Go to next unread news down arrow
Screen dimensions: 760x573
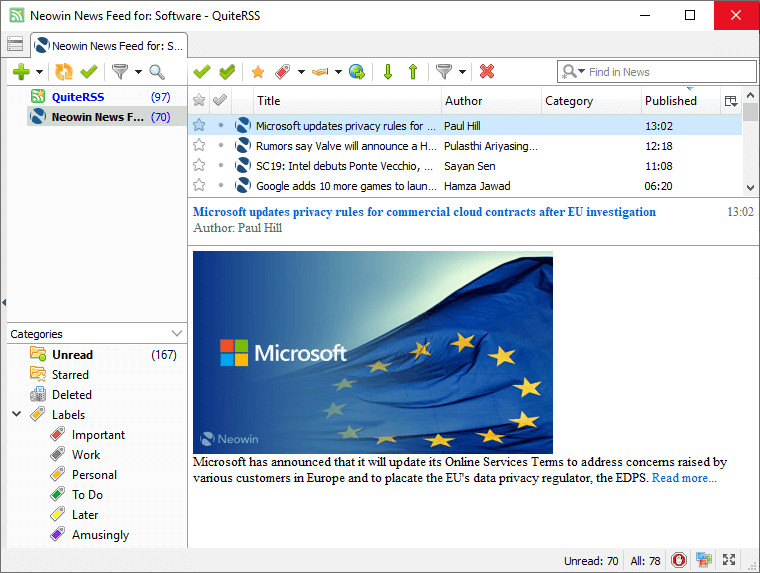(x=388, y=72)
